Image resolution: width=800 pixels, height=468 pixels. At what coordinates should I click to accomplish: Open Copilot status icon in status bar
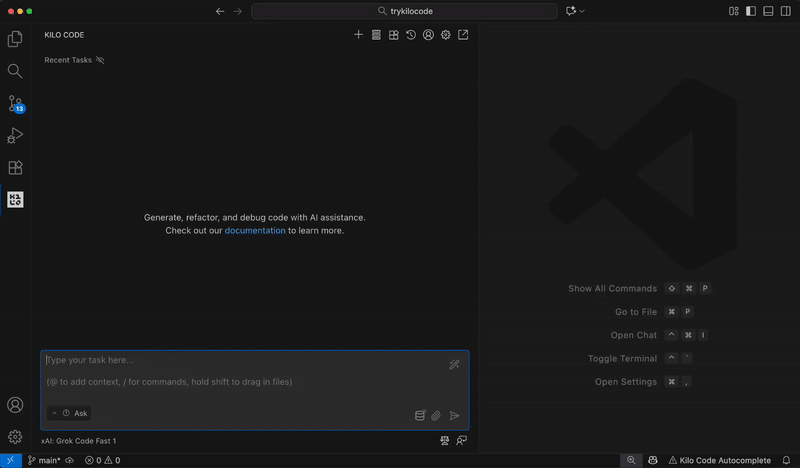(653, 460)
